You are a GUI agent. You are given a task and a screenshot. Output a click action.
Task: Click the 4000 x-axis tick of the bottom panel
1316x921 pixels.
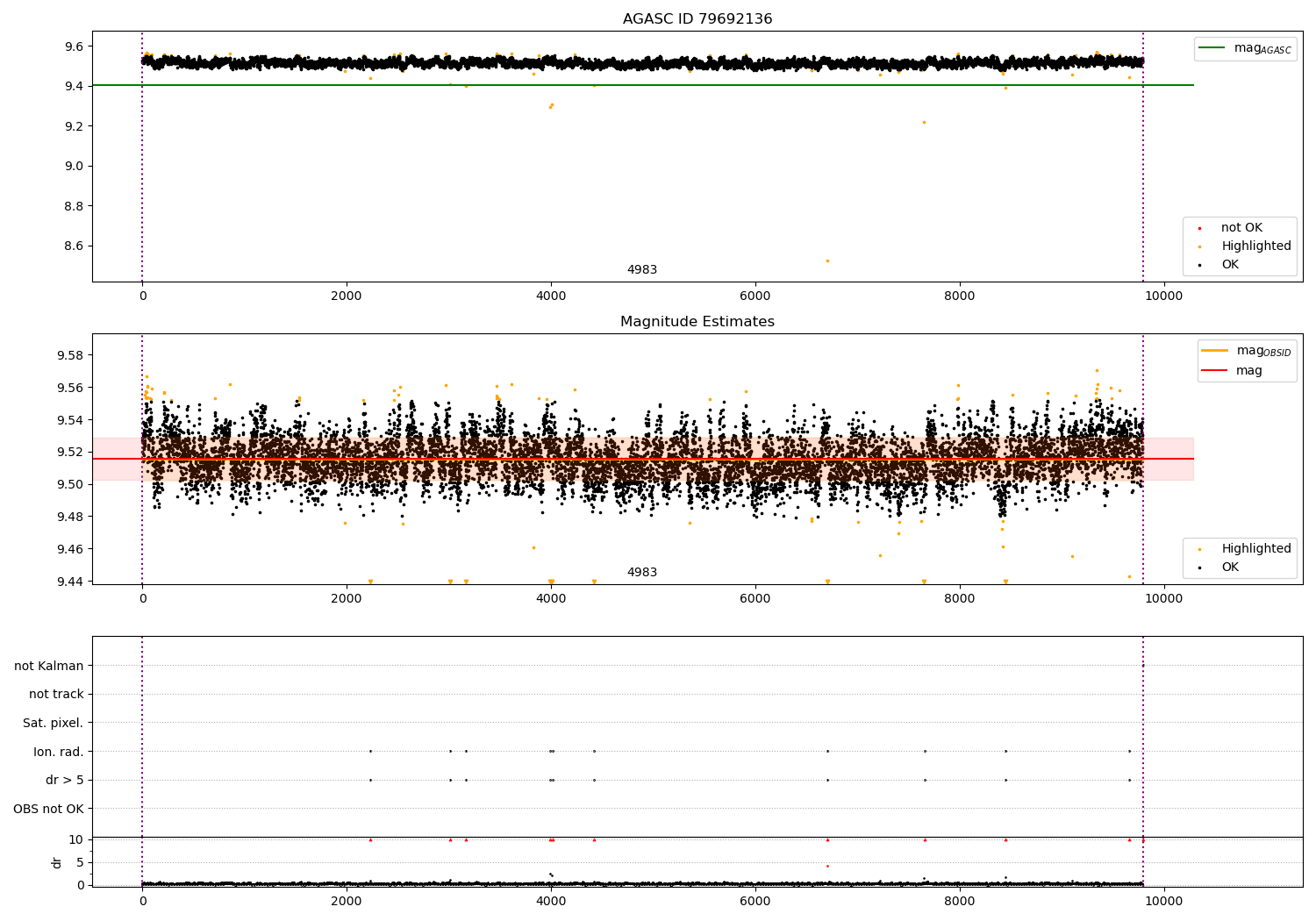(551, 902)
